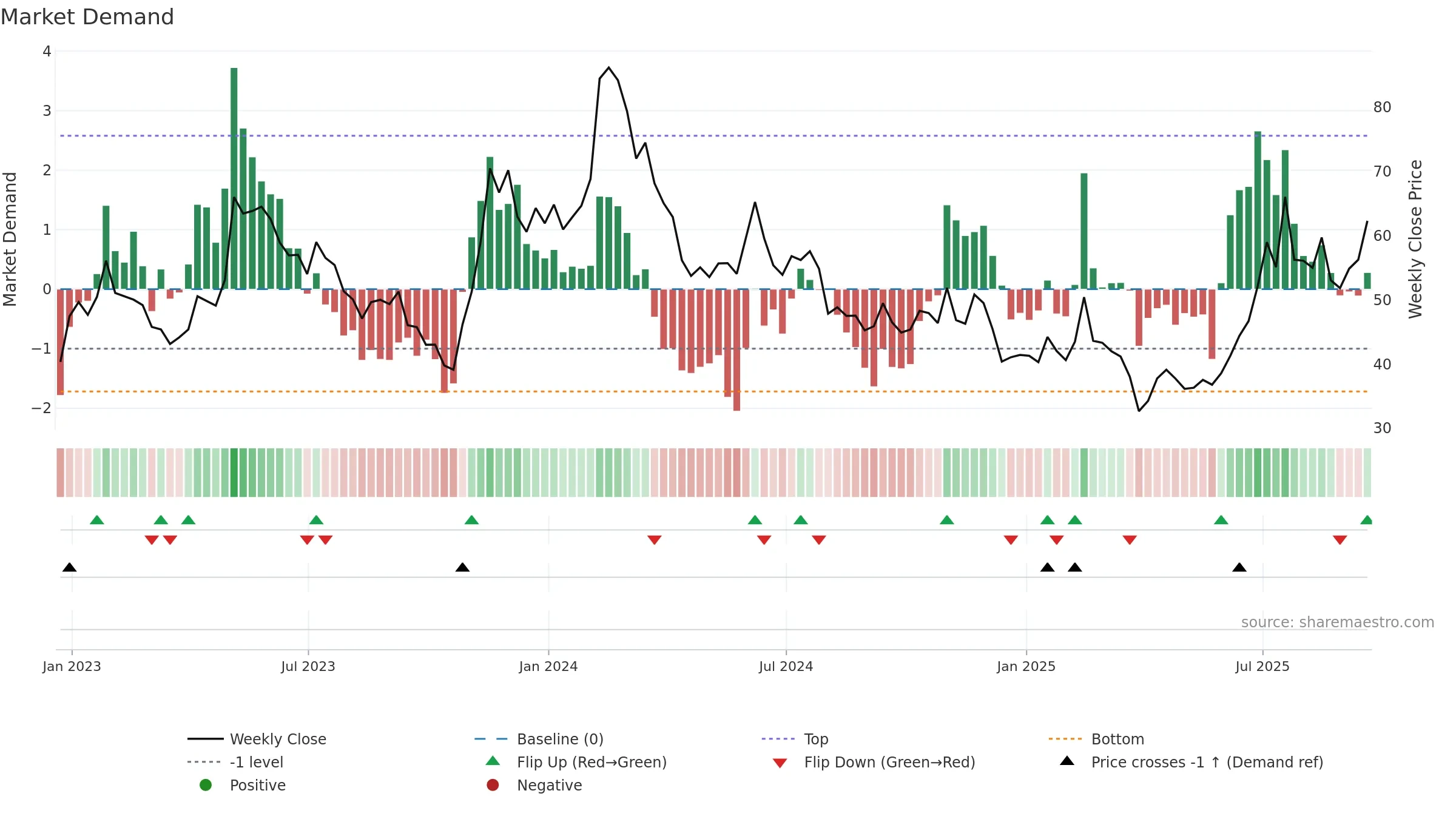Click the Price crosses -1 legend triangle
The width and height of the screenshot is (1456, 819).
coord(1067,761)
